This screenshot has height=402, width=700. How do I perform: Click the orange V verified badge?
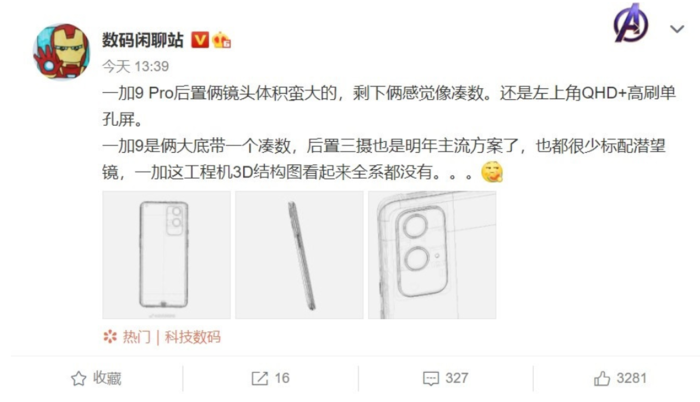(200, 40)
